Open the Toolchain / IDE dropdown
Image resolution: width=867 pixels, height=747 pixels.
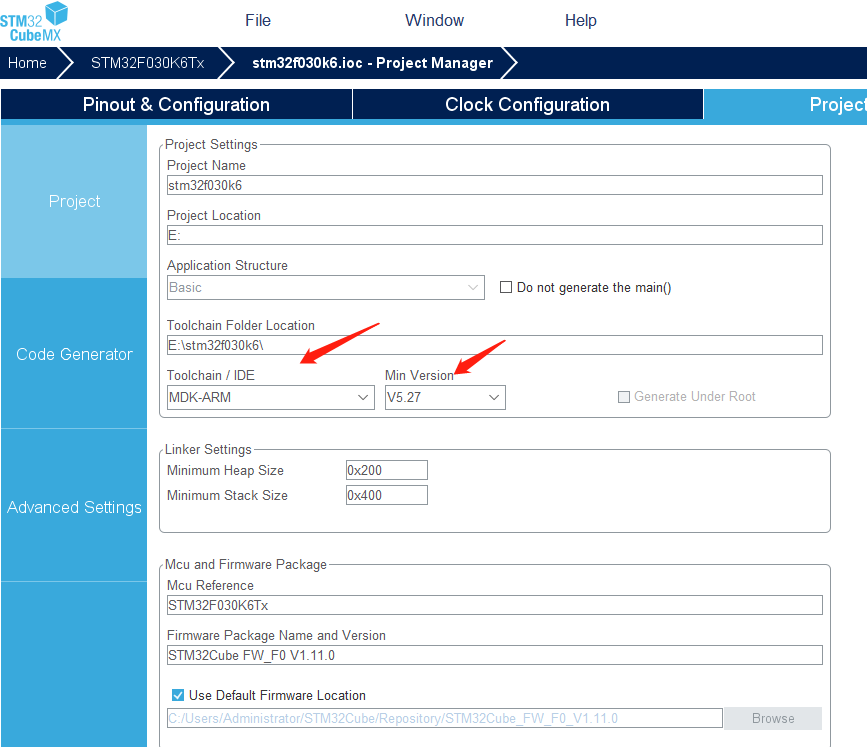pos(270,398)
